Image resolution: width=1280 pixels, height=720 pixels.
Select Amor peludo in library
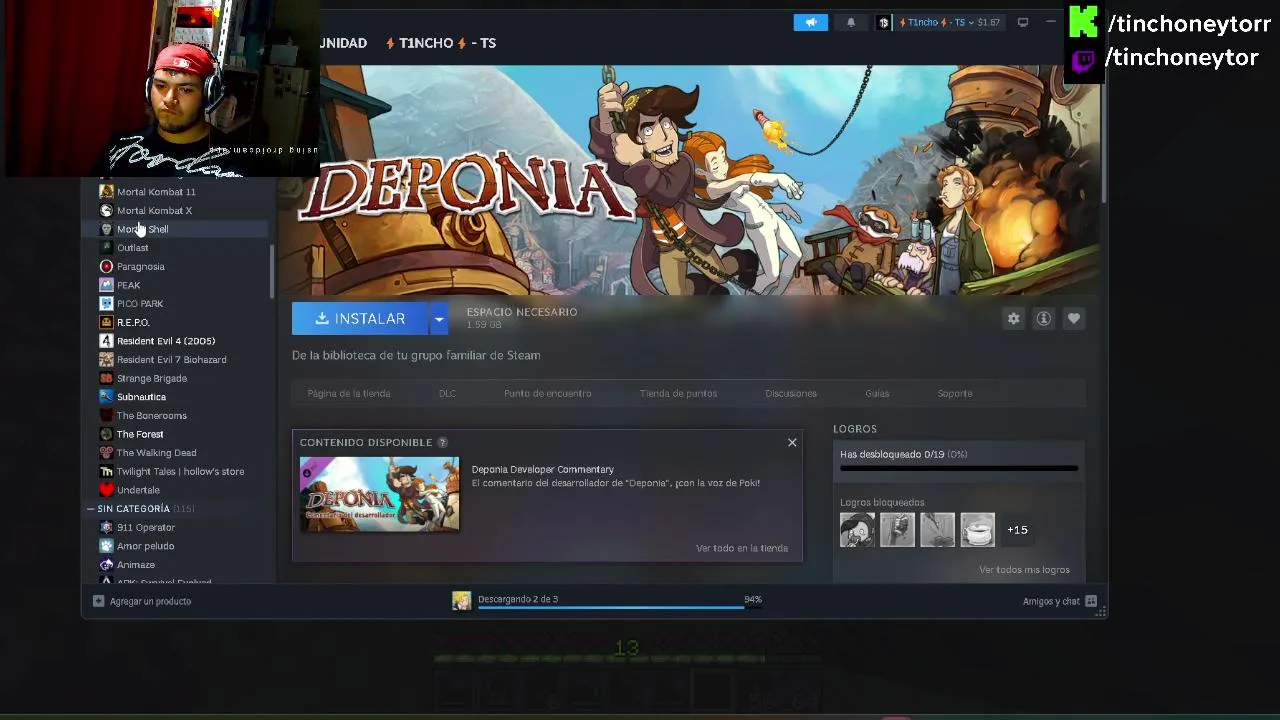(x=145, y=546)
